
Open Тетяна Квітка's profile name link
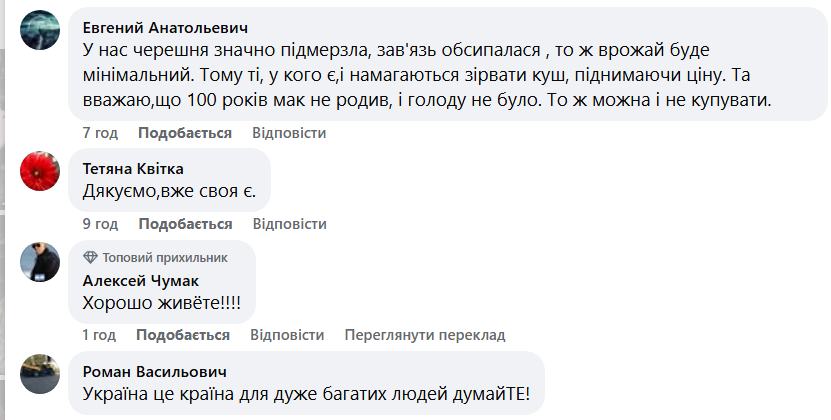[x=133, y=168]
